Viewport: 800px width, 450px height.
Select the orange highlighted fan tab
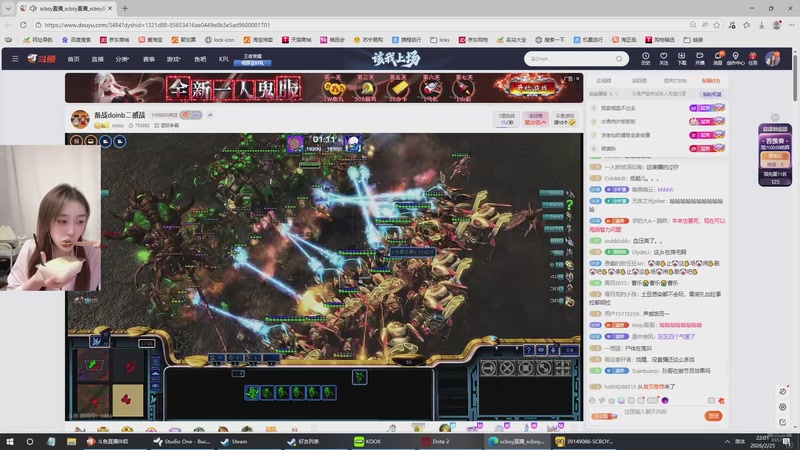pos(711,81)
